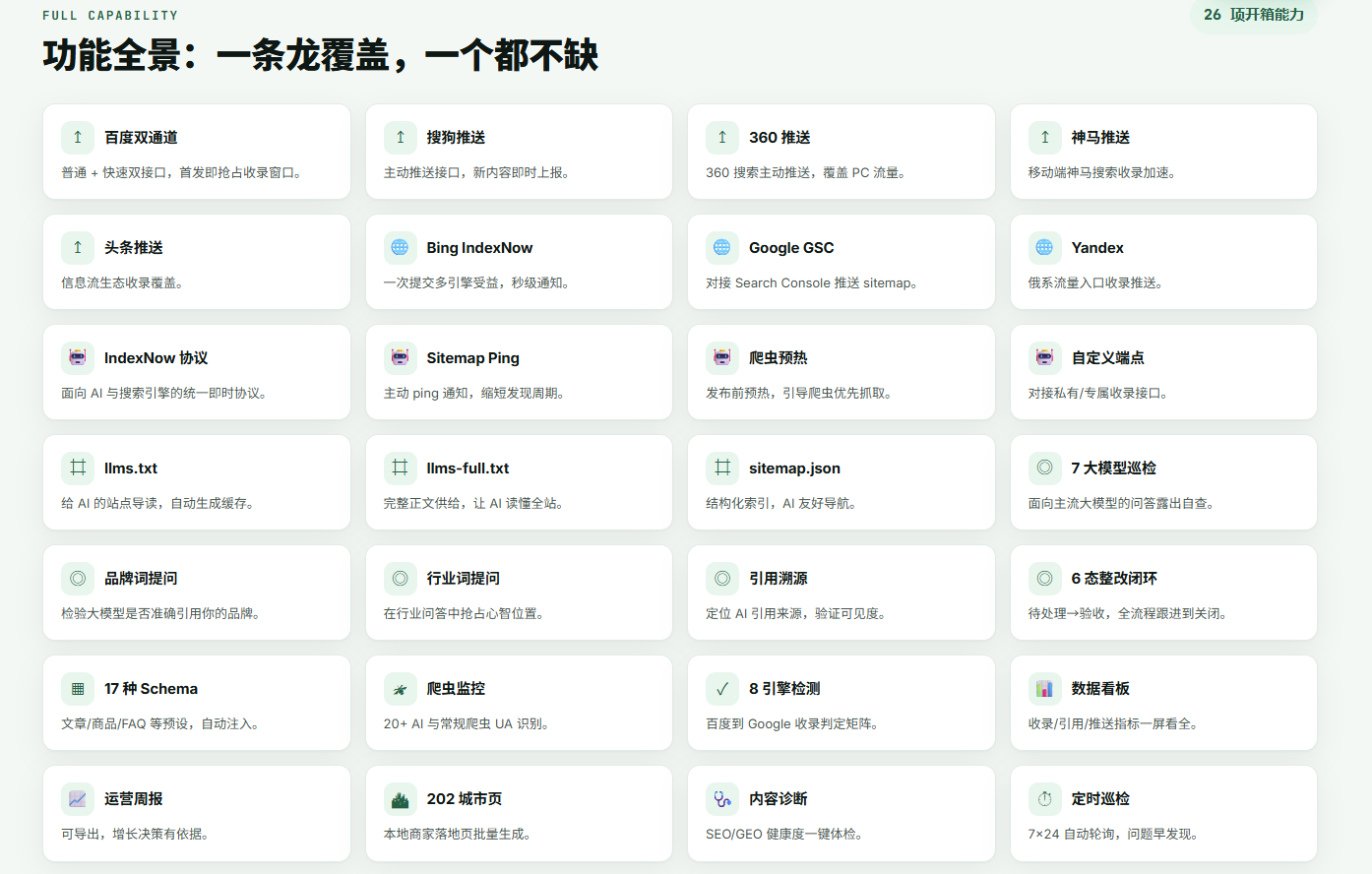Click the stethoscope icon next to 内容诊断
The image size is (1372, 874).
(722, 799)
